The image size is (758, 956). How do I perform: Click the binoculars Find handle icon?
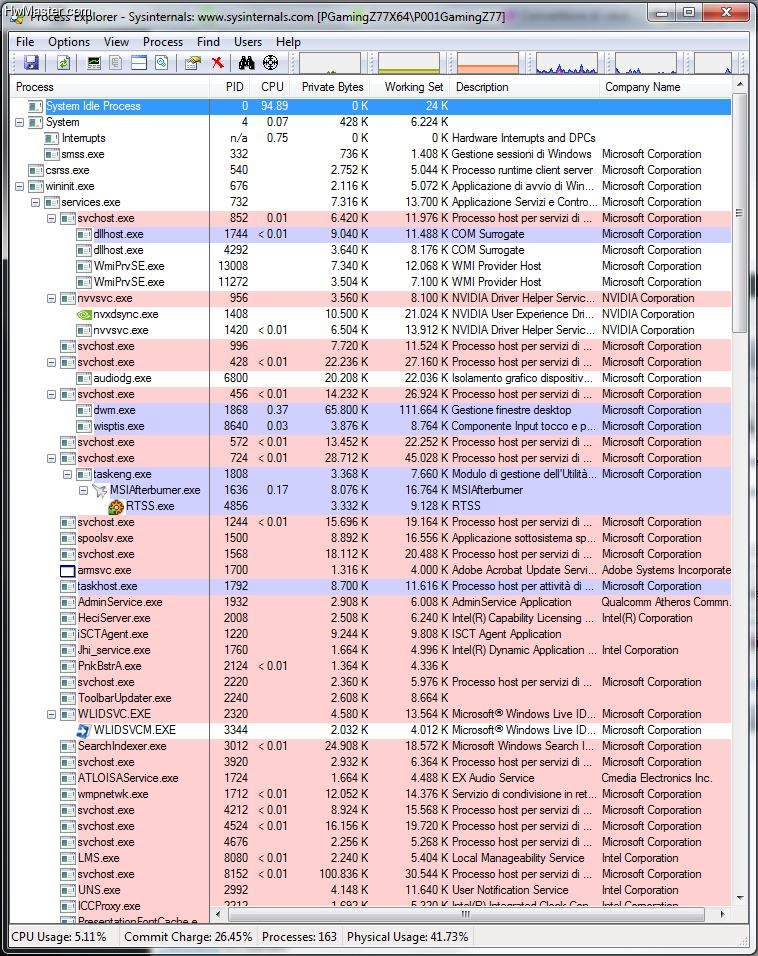pos(247,63)
